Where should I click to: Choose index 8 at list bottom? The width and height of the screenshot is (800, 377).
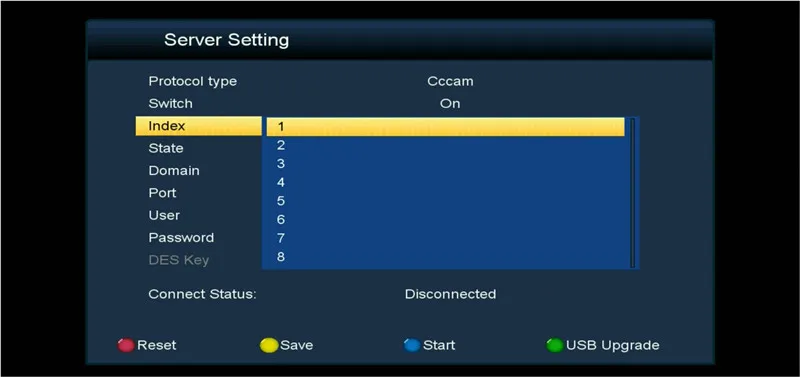[x=445, y=257]
